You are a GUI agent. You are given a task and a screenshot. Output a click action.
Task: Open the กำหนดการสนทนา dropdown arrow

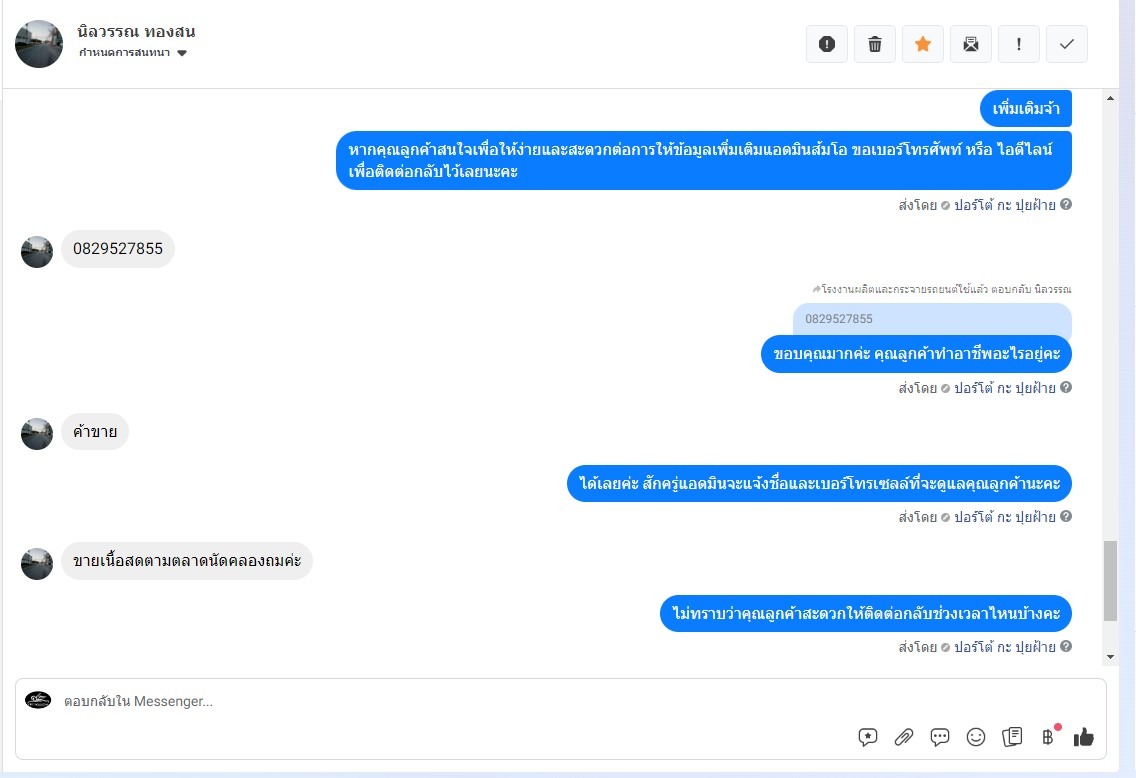point(182,53)
